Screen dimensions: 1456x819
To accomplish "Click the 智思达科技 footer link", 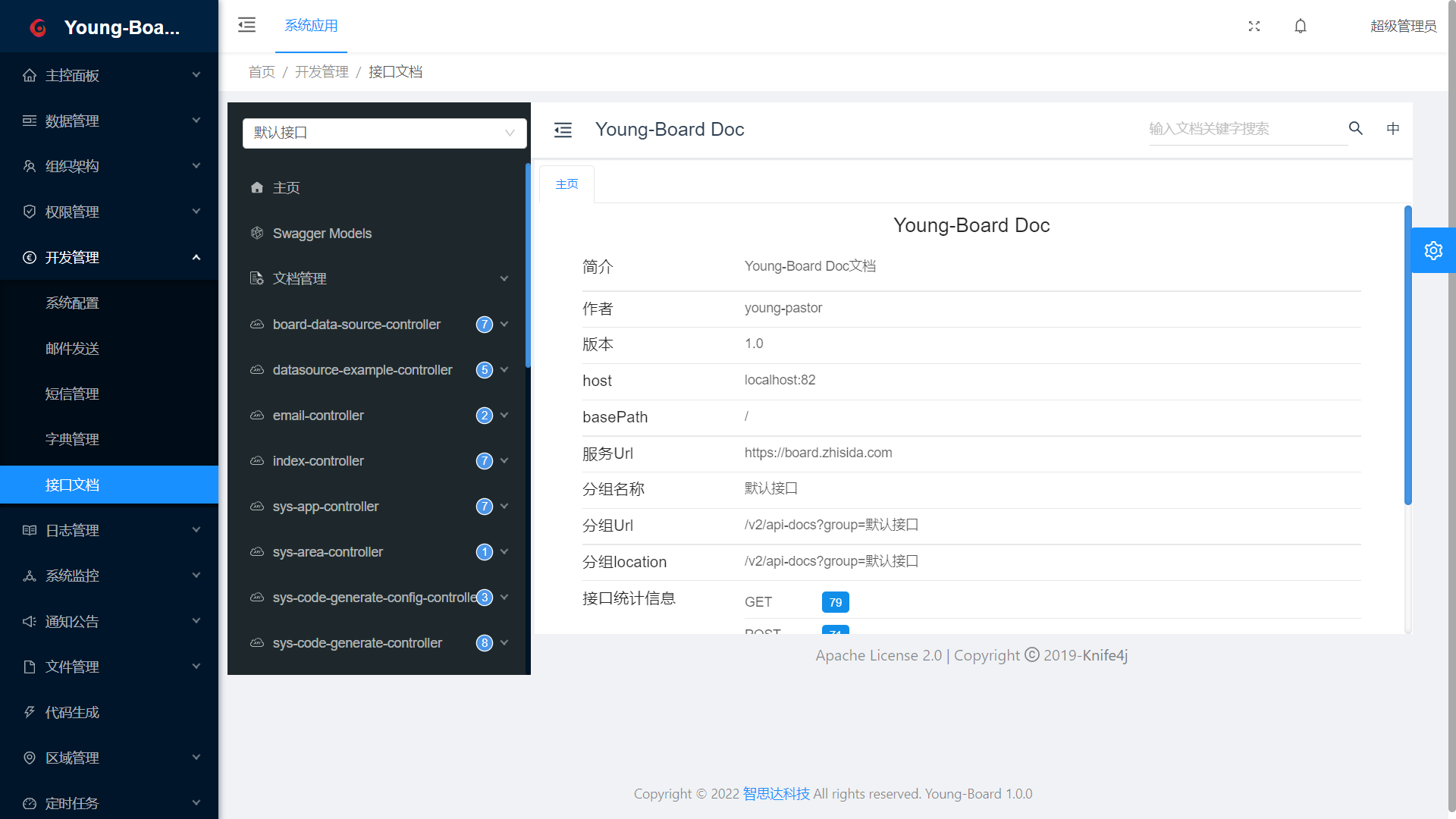I will [x=776, y=794].
